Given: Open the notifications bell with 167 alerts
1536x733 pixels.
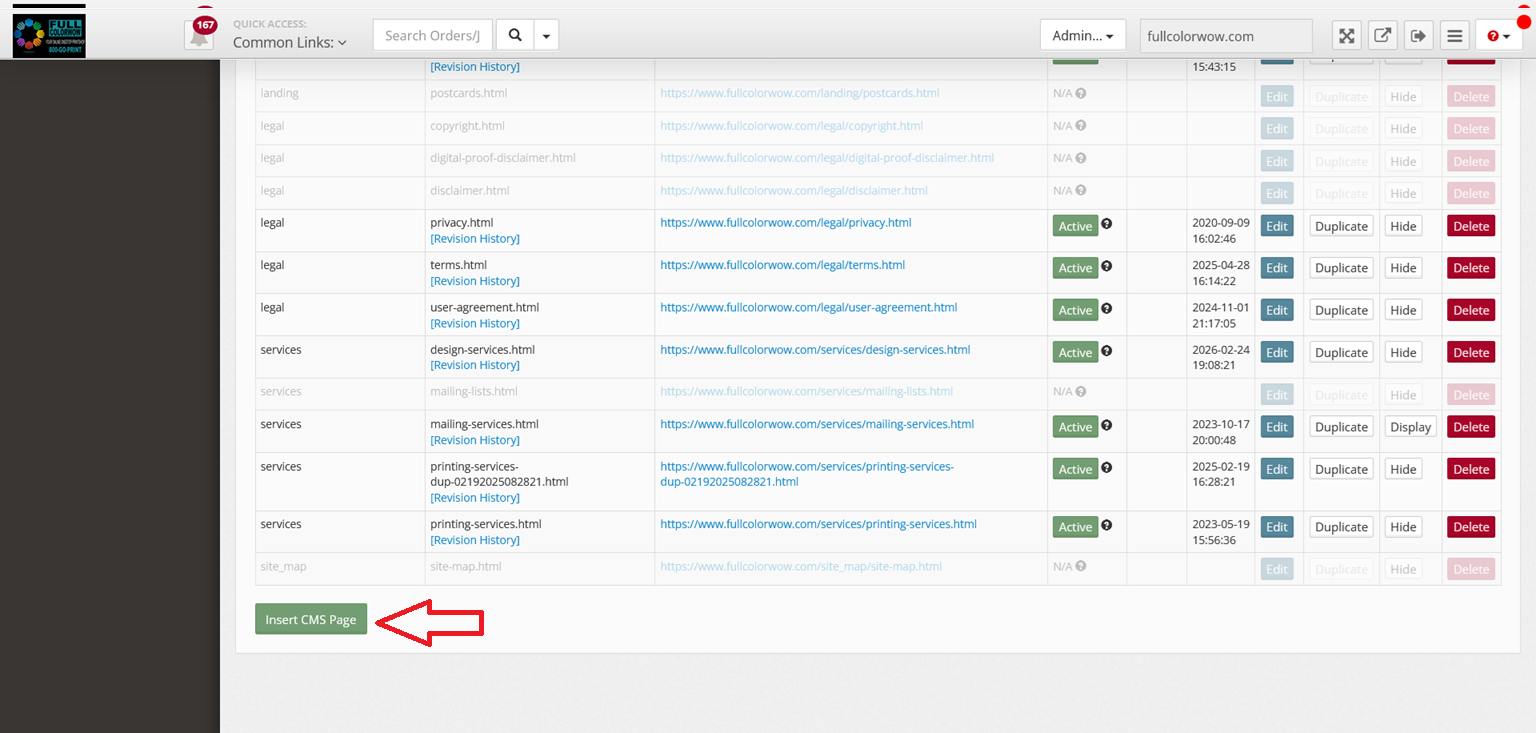Looking at the screenshot, I should tap(200, 36).
